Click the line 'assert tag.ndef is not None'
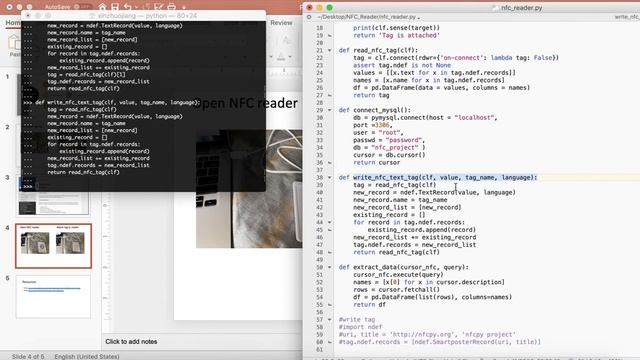 pyautogui.click(x=402, y=65)
